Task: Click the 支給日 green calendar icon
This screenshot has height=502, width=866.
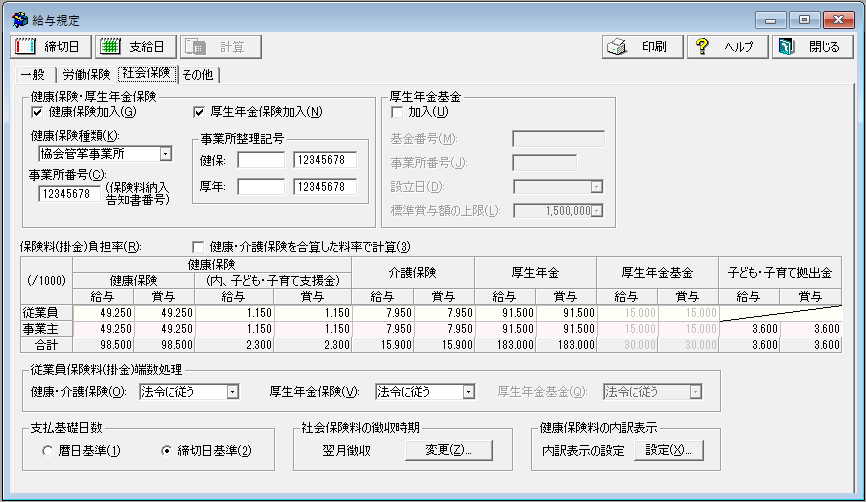Action: (112, 47)
